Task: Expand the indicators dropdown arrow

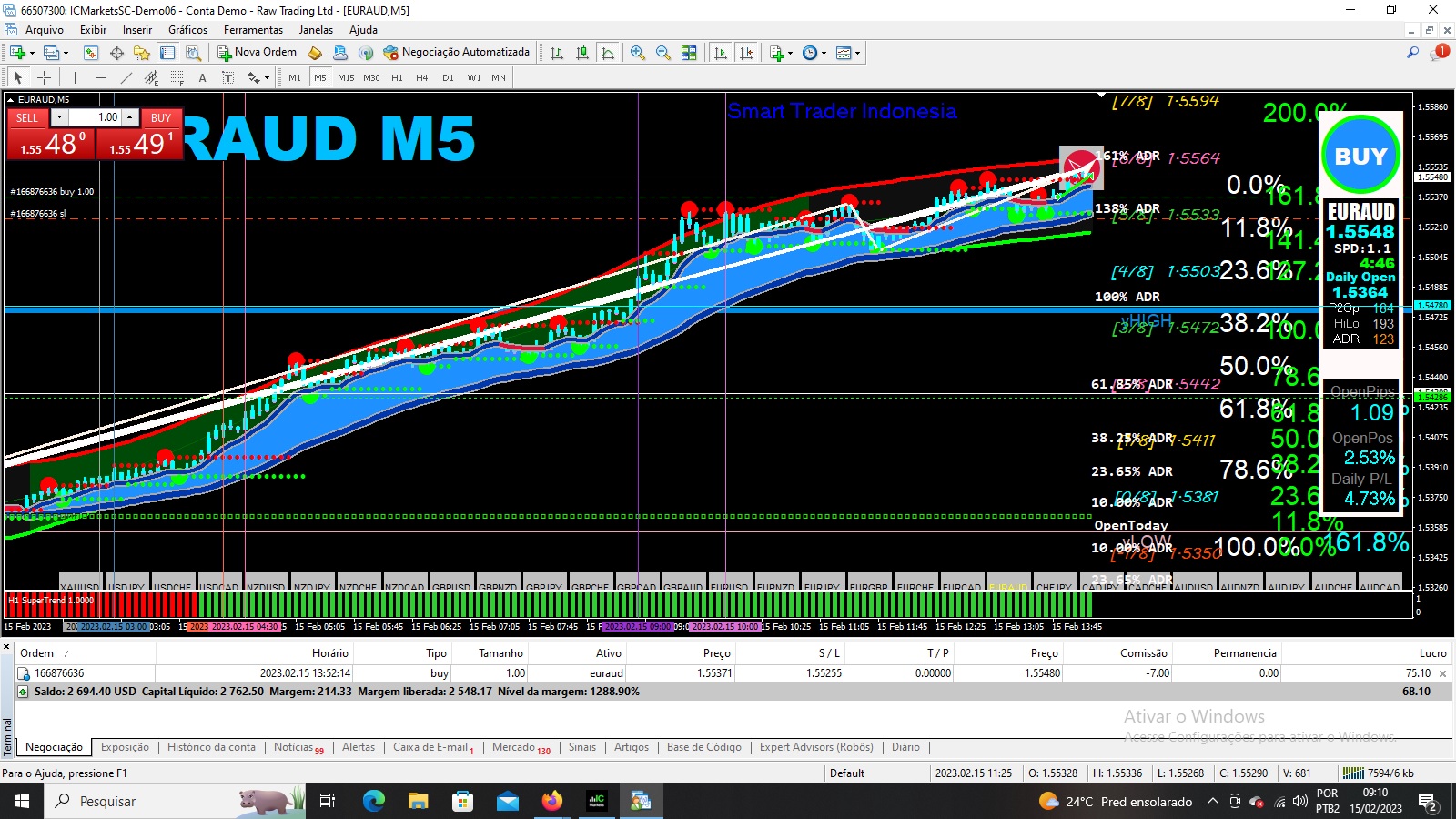Action: pyautogui.click(x=790, y=53)
